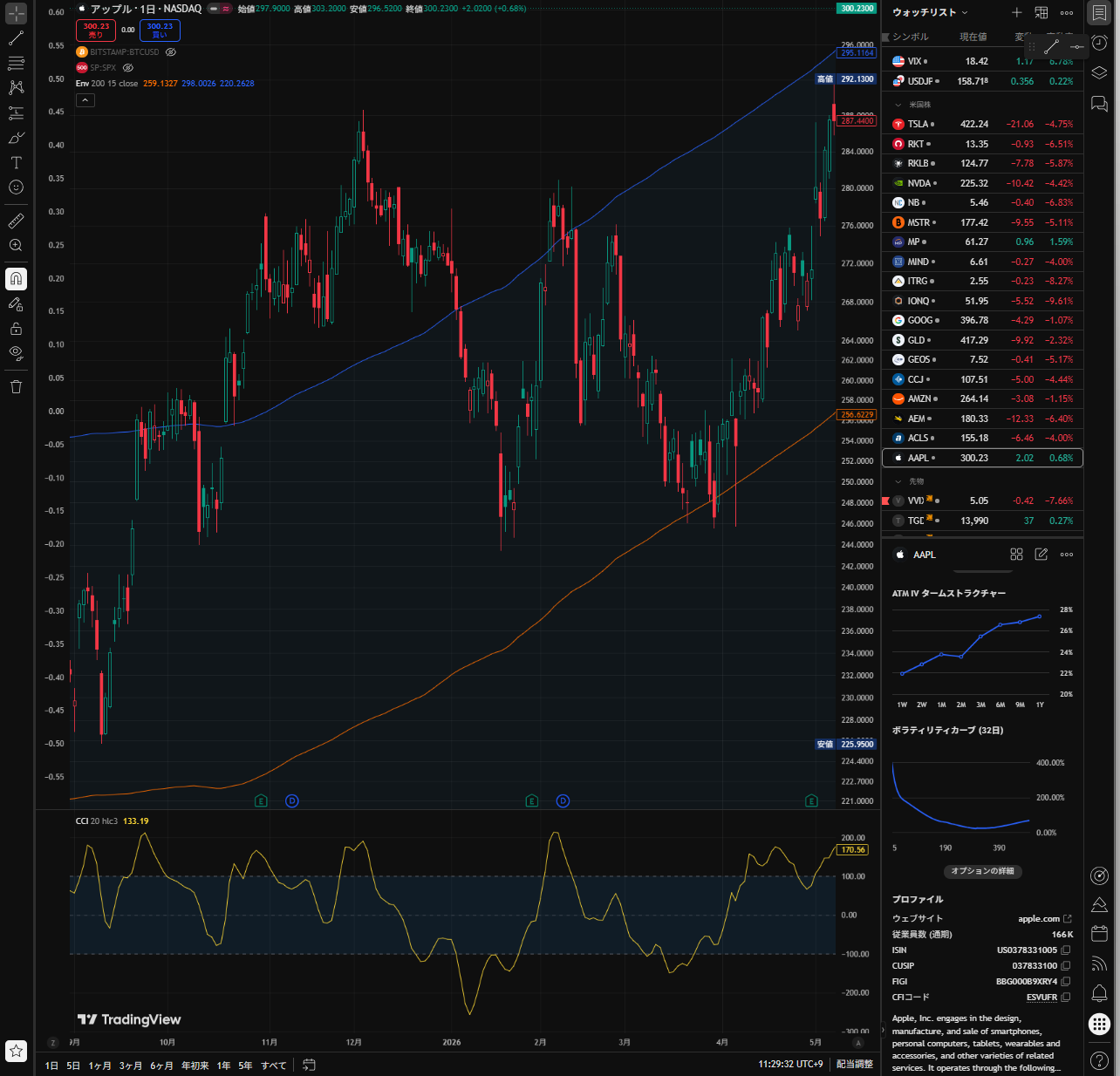Copy the ISIN code US0378331005
The height and width of the screenshot is (1076, 1120).
[x=1066, y=950]
